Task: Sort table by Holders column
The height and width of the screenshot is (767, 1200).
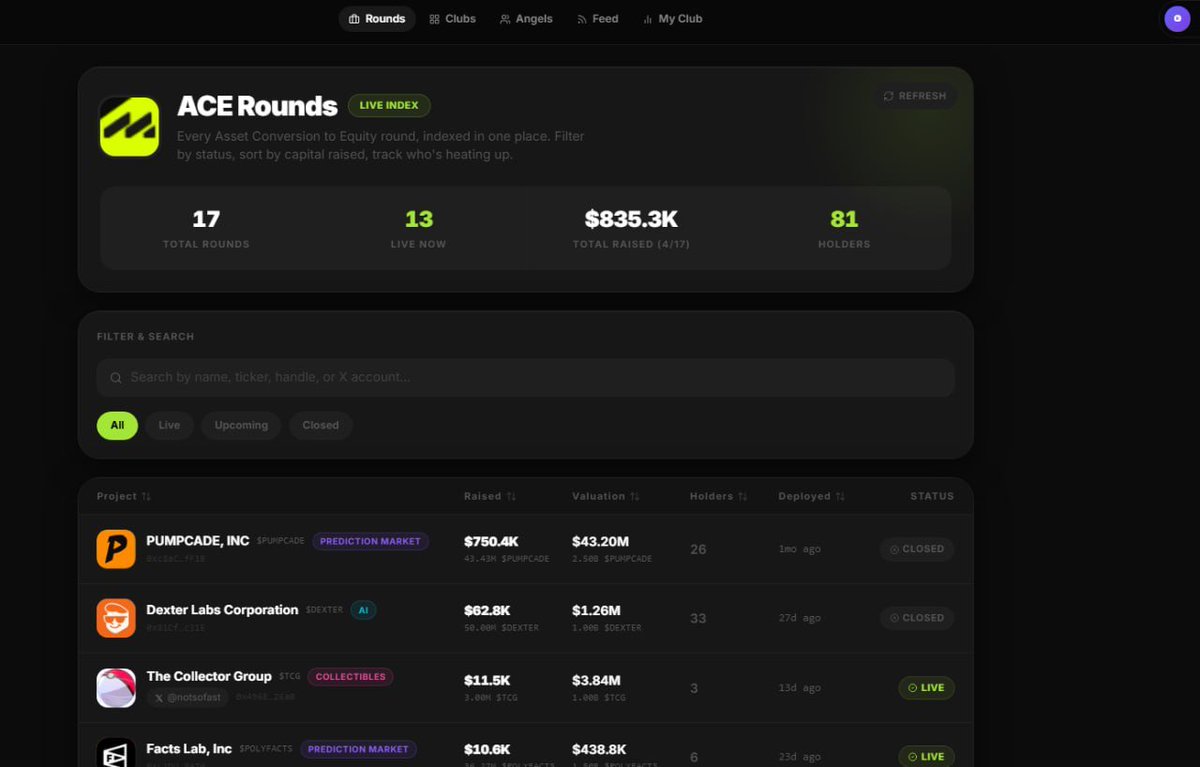Action: (x=718, y=496)
